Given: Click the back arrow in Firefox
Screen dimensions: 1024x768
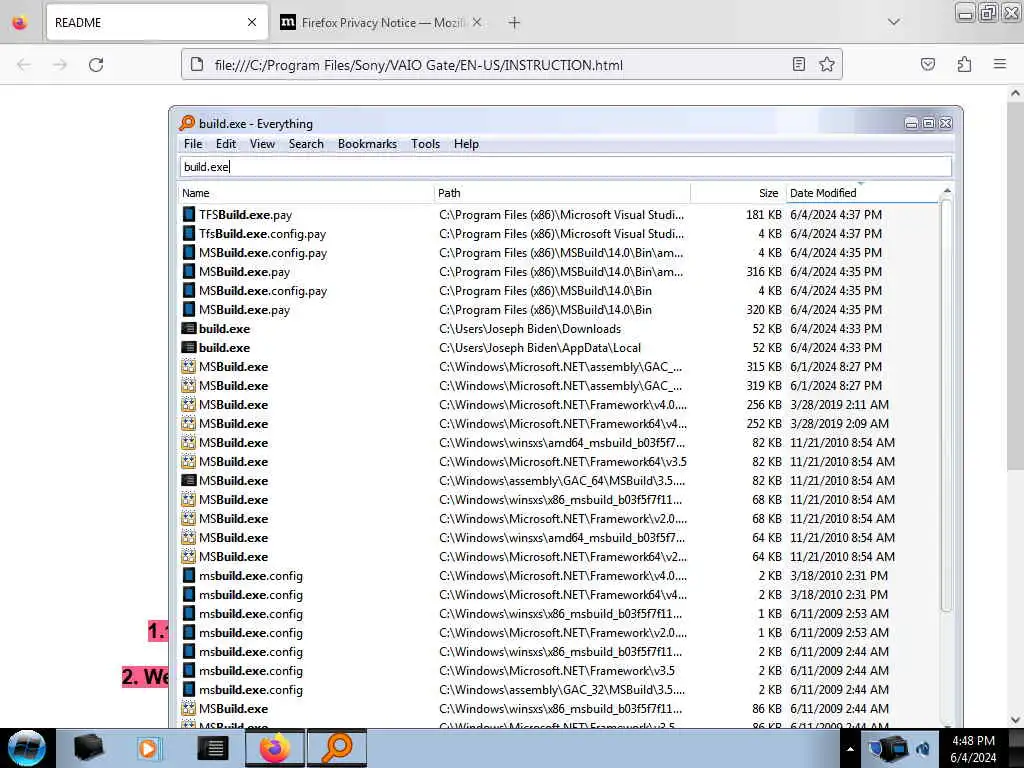Looking at the screenshot, I should coord(24,65).
